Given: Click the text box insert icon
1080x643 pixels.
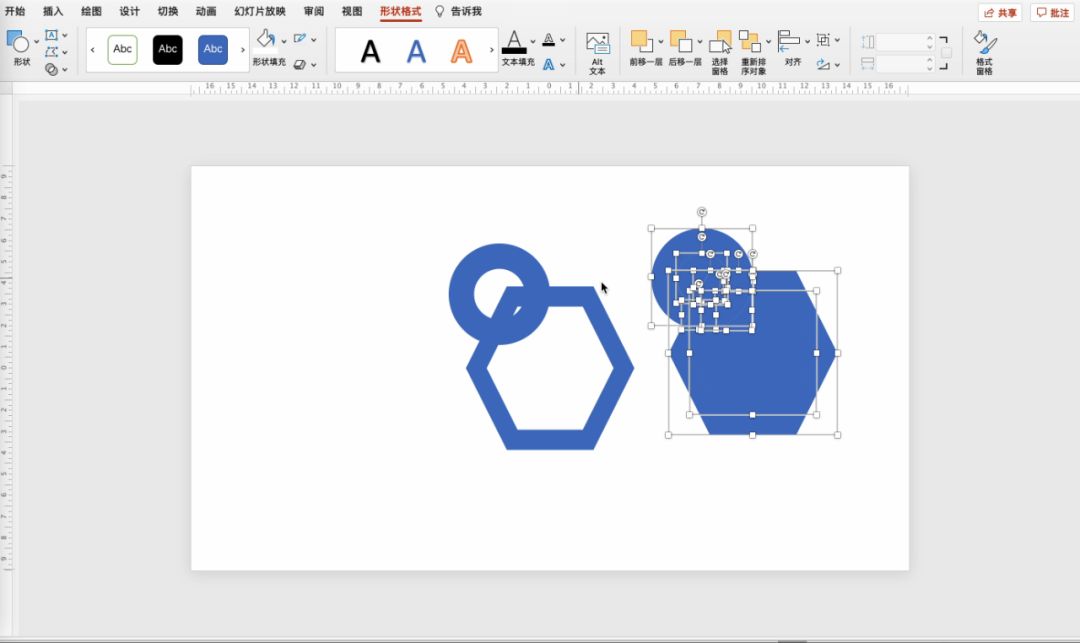Looking at the screenshot, I should click(52, 34).
